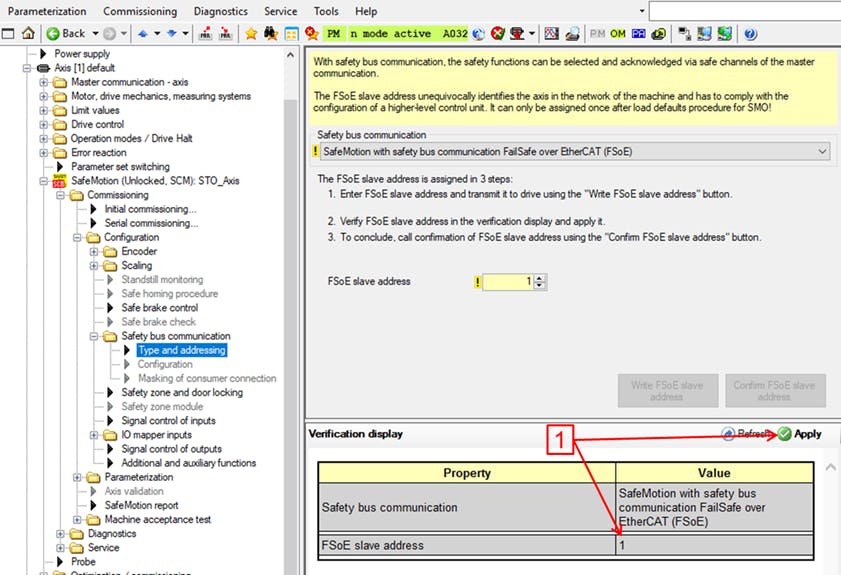Select Safety zone and door locking item
Viewport: 841px width, 575px height.
(182, 393)
